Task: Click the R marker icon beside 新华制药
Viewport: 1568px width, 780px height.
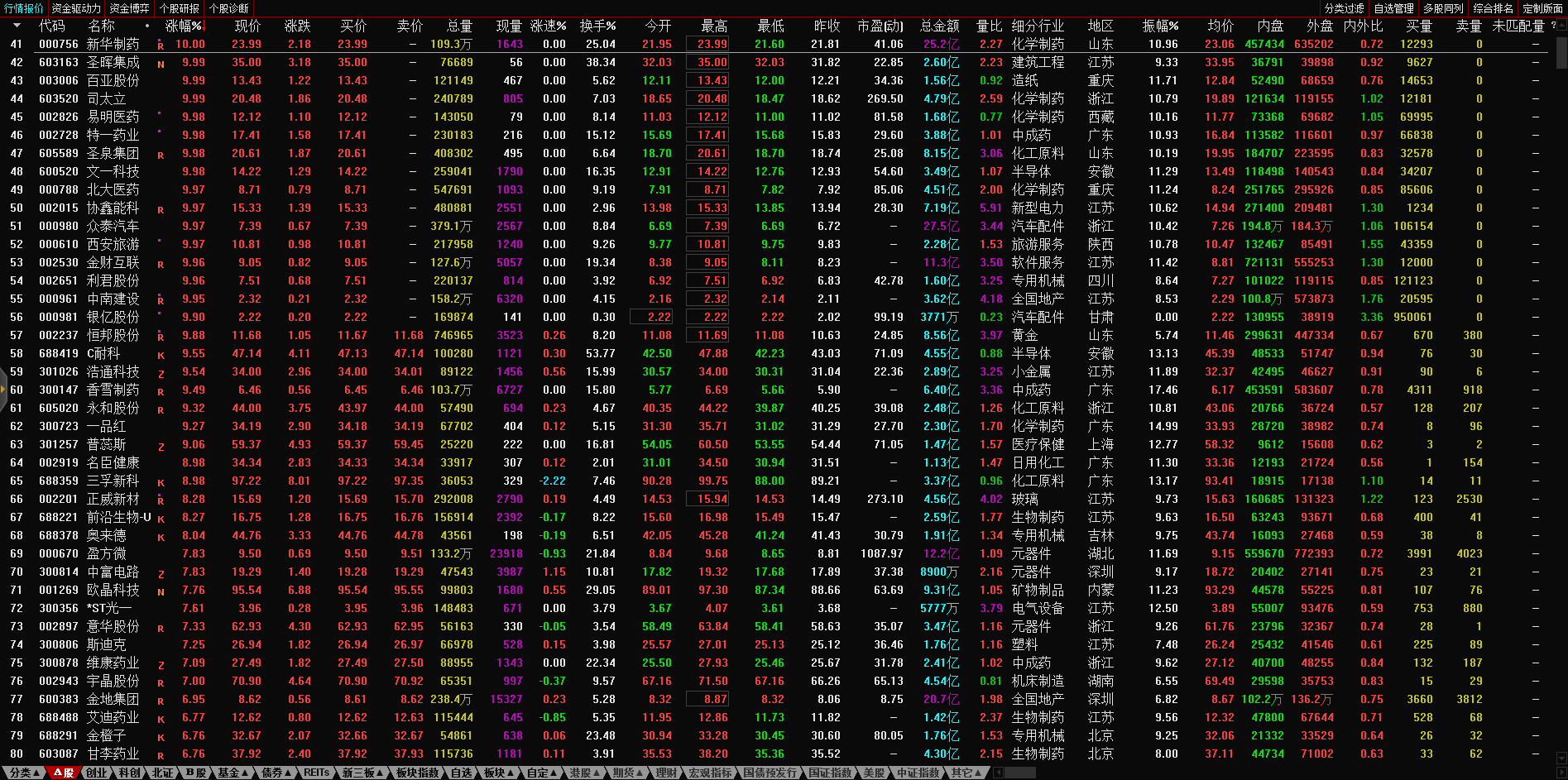Action: pyautogui.click(x=161, y=45)
